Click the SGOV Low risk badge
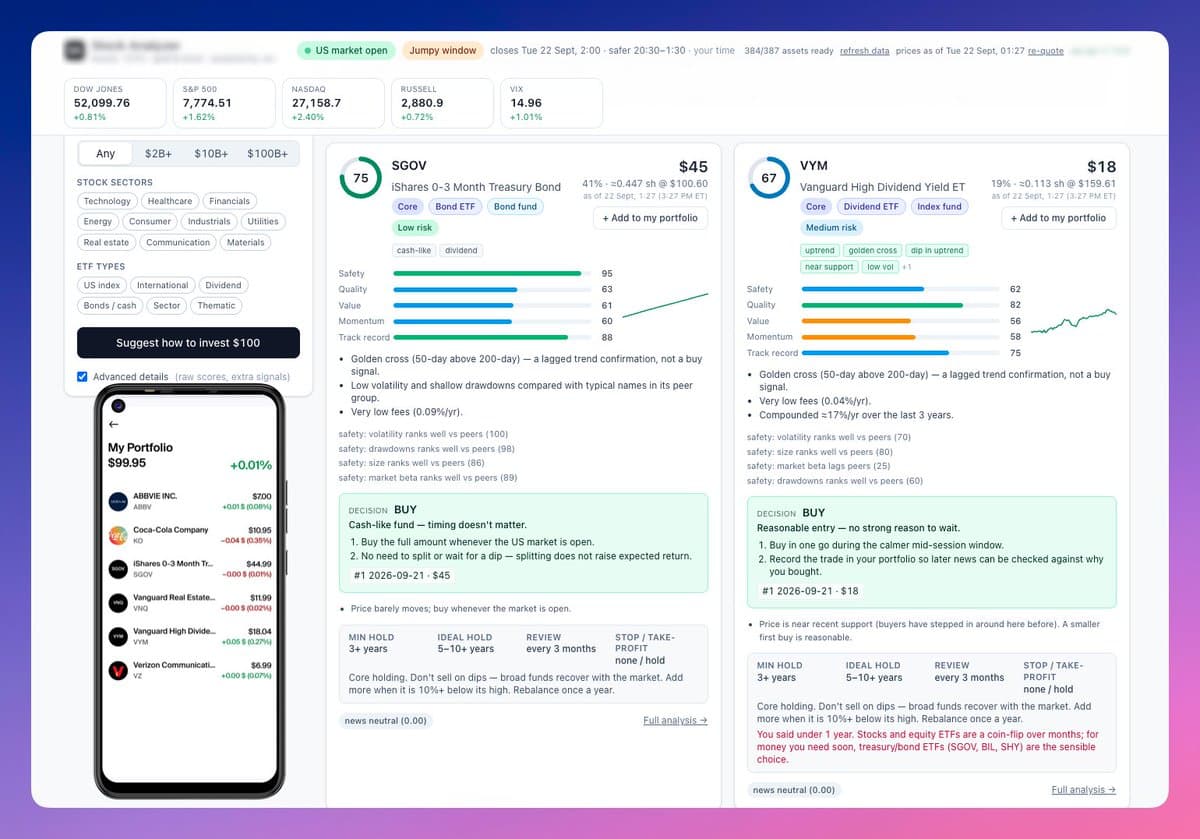 click(414, 228)
